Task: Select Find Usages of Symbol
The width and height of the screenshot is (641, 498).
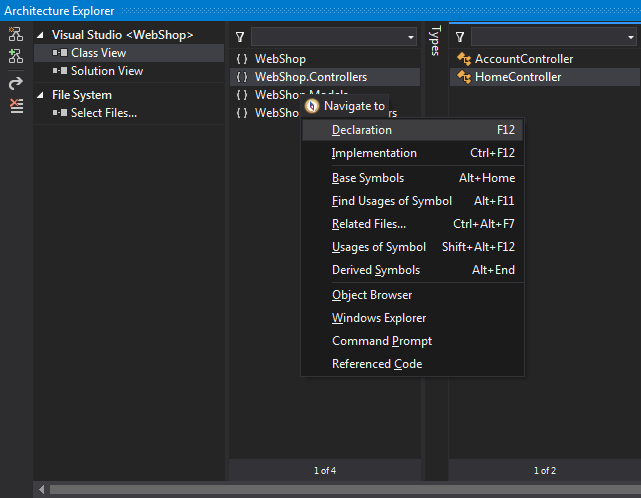Action: 412,201
